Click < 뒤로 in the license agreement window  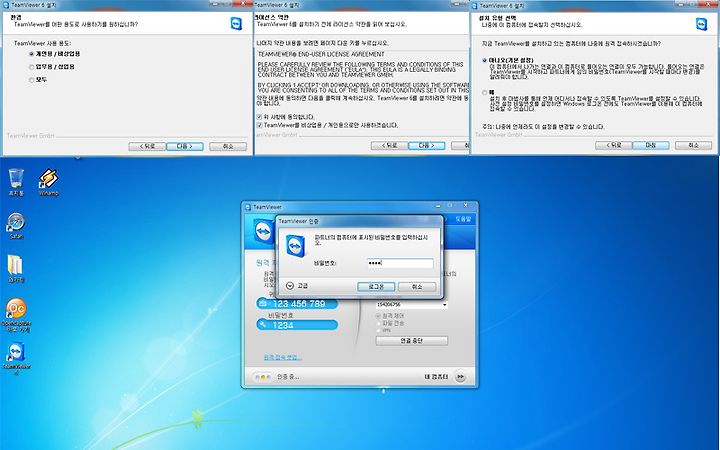(x=389, y=146)
